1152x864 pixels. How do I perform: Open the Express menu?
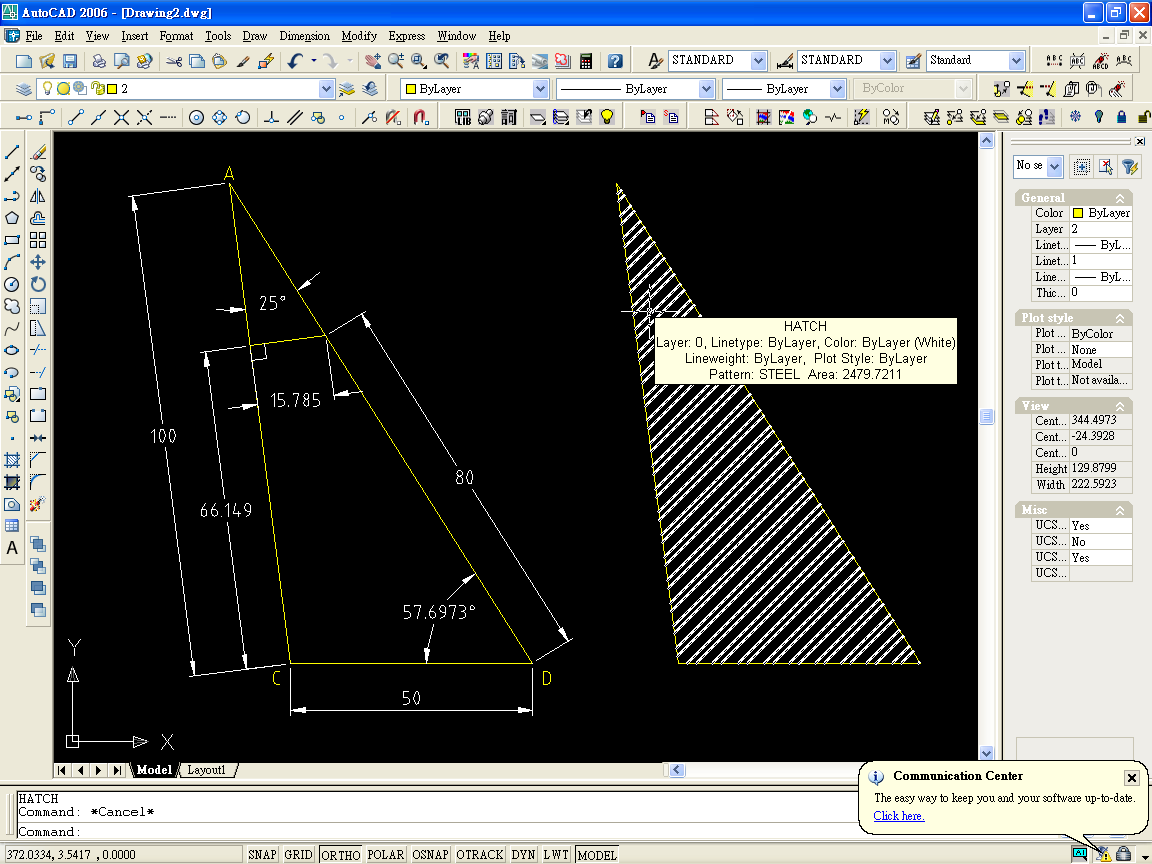click(x=407, y=36)
